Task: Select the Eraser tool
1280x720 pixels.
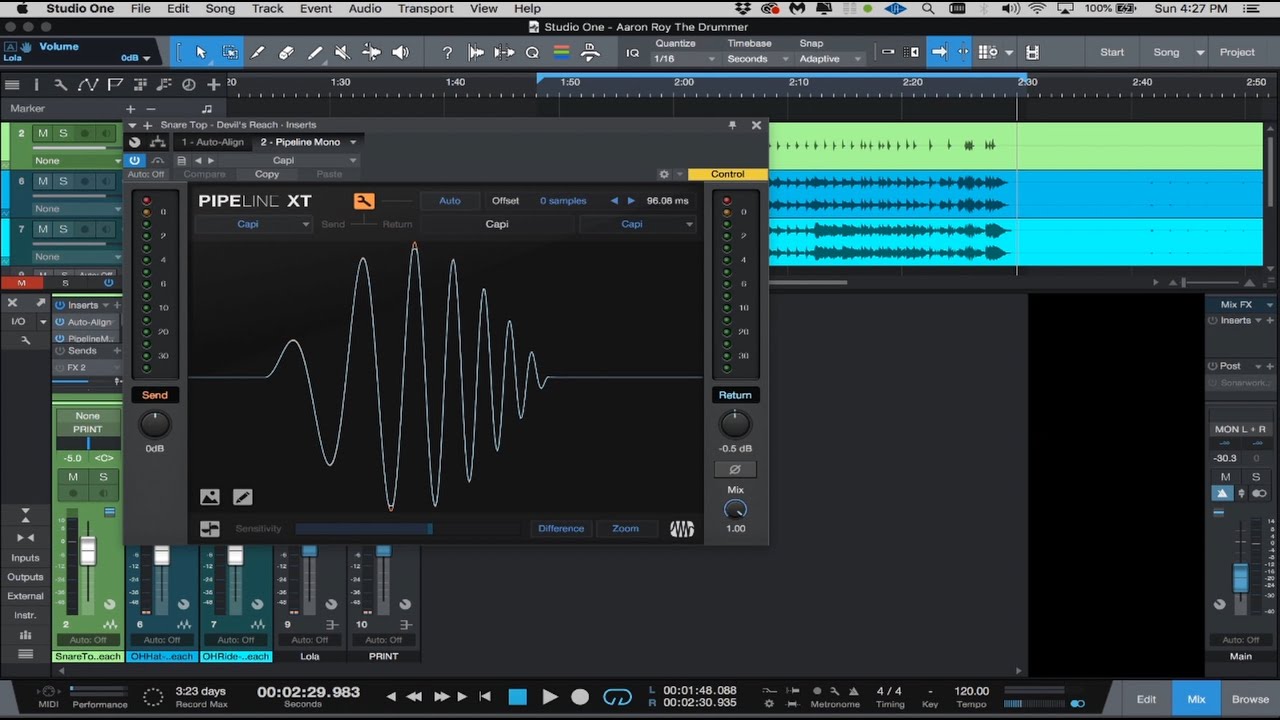Action: (x=286, y=52)
